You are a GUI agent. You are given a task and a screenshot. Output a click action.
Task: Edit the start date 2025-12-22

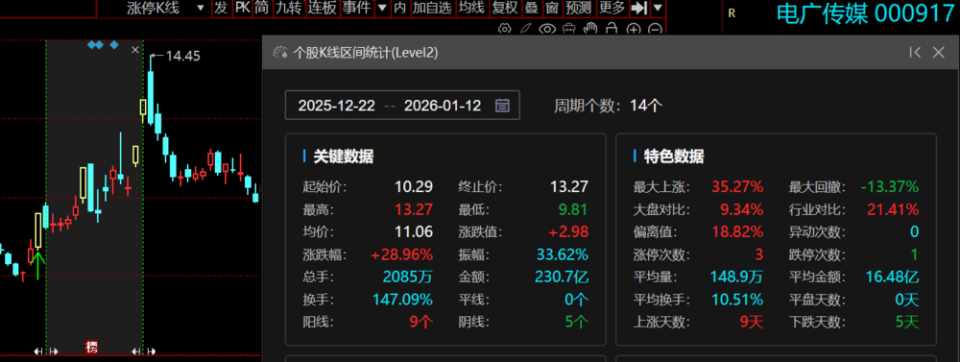pos(337,105)
